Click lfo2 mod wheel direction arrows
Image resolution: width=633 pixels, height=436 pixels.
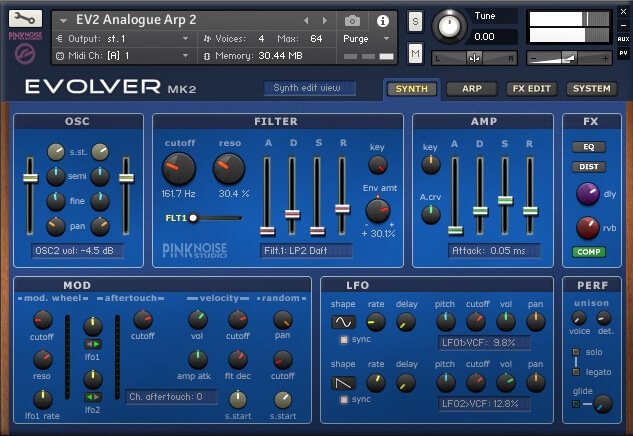pos(93,397)
